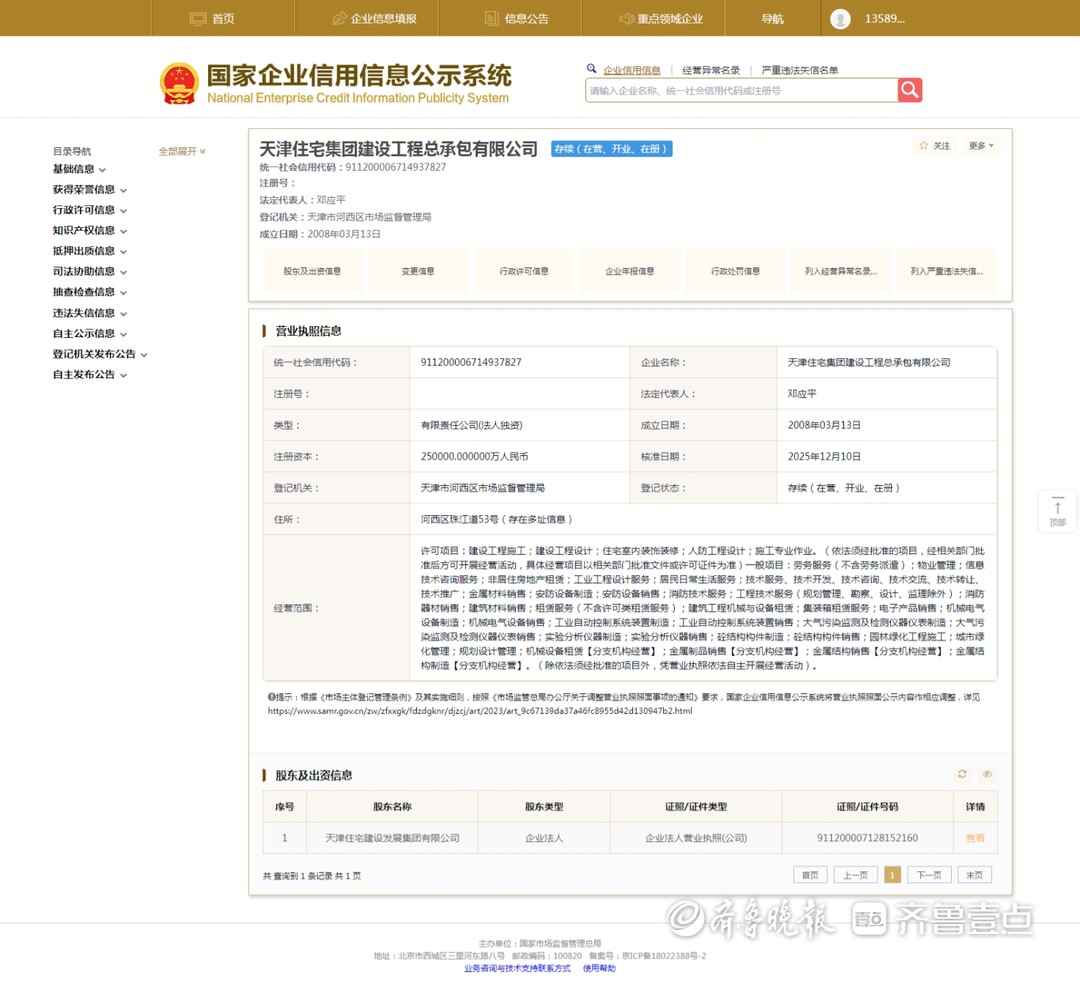1080x987 pixels.
Task: Click the 250000.000000万人民币 registered capital value
Action: pyautogui.click(x=475, y=457)
